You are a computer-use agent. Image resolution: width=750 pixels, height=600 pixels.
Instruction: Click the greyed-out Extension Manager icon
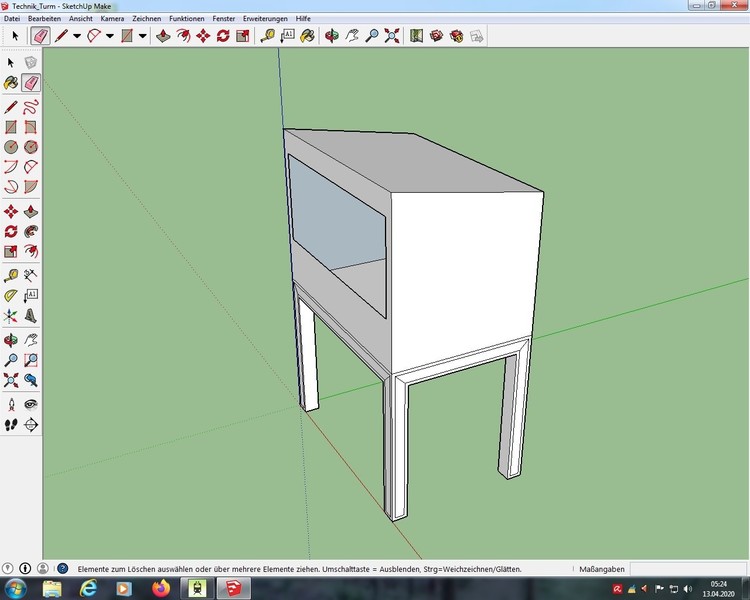476,36
